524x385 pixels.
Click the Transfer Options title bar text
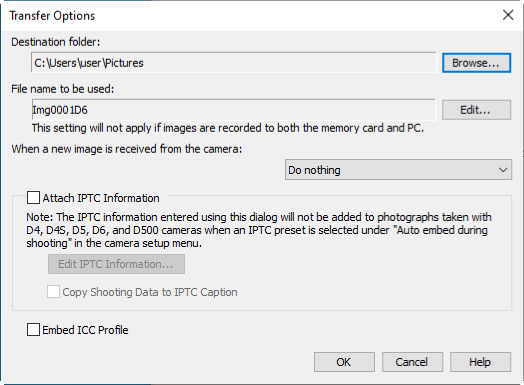click(52, 16)
